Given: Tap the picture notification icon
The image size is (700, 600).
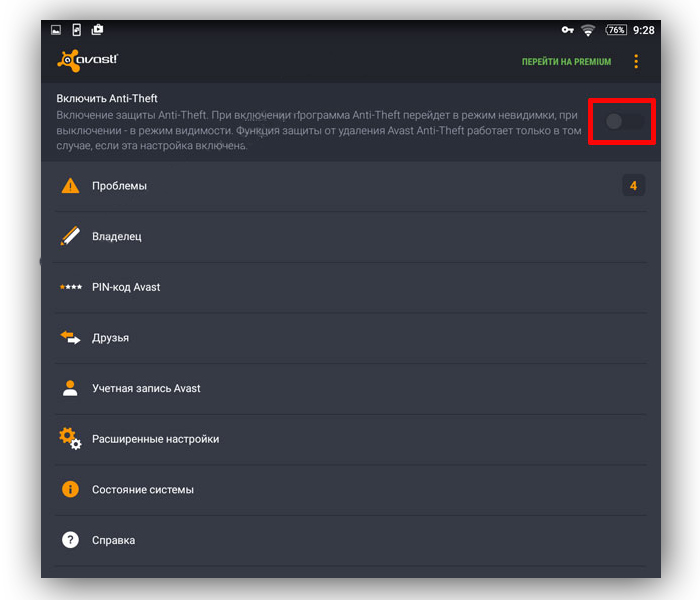Looking at the screenshot, I should pos(56,30).
